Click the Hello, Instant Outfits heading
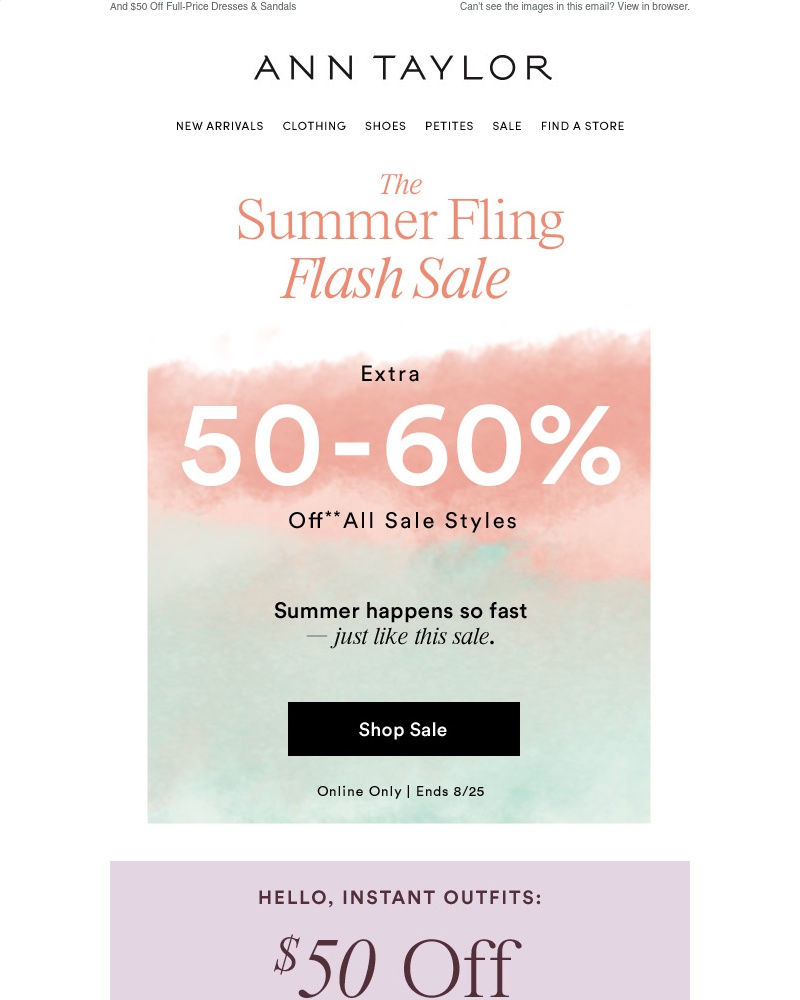Screen dimensions: 800x1000 400,897
